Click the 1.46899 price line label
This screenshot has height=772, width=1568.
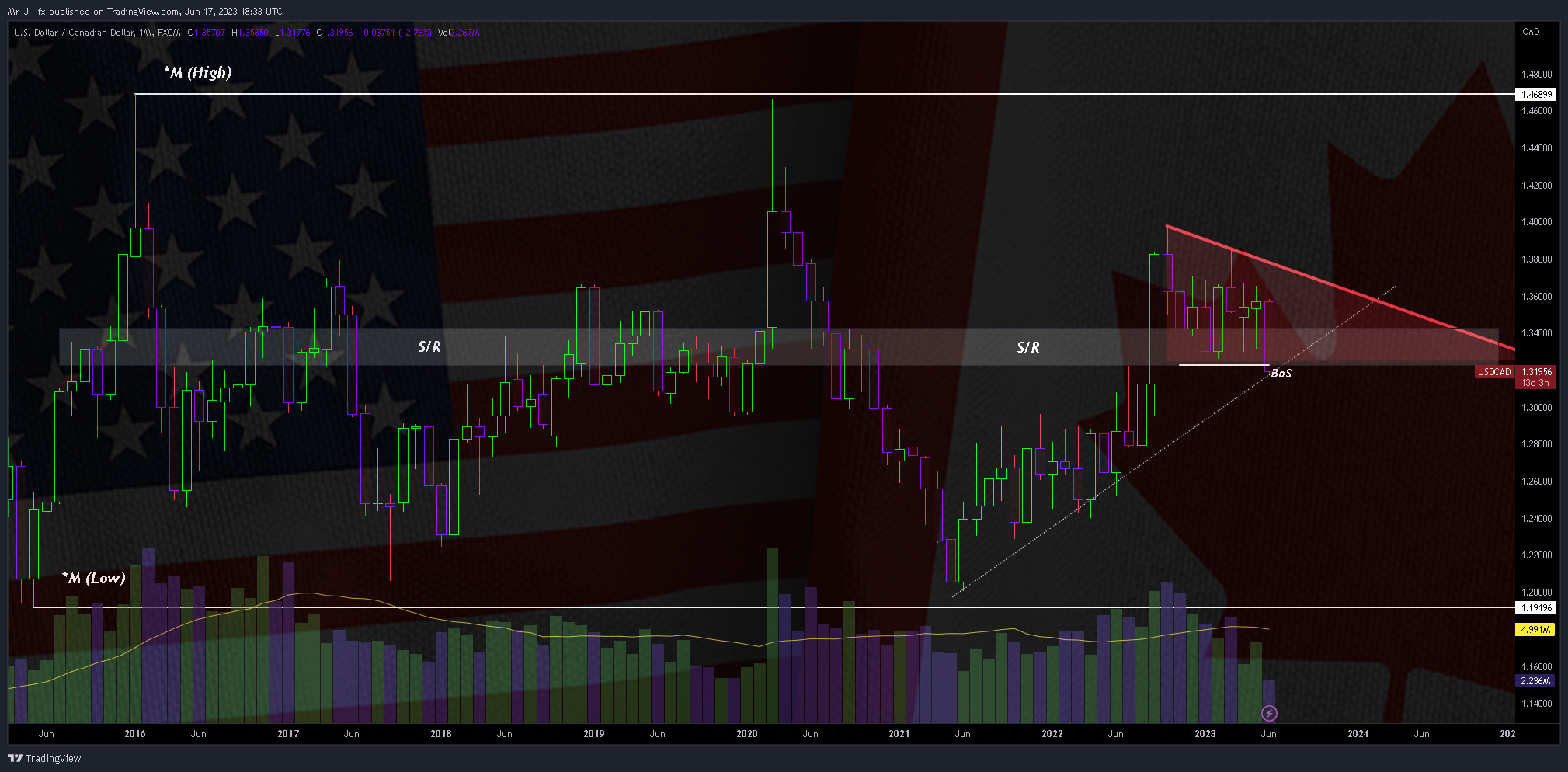[x=1537, y=94]
